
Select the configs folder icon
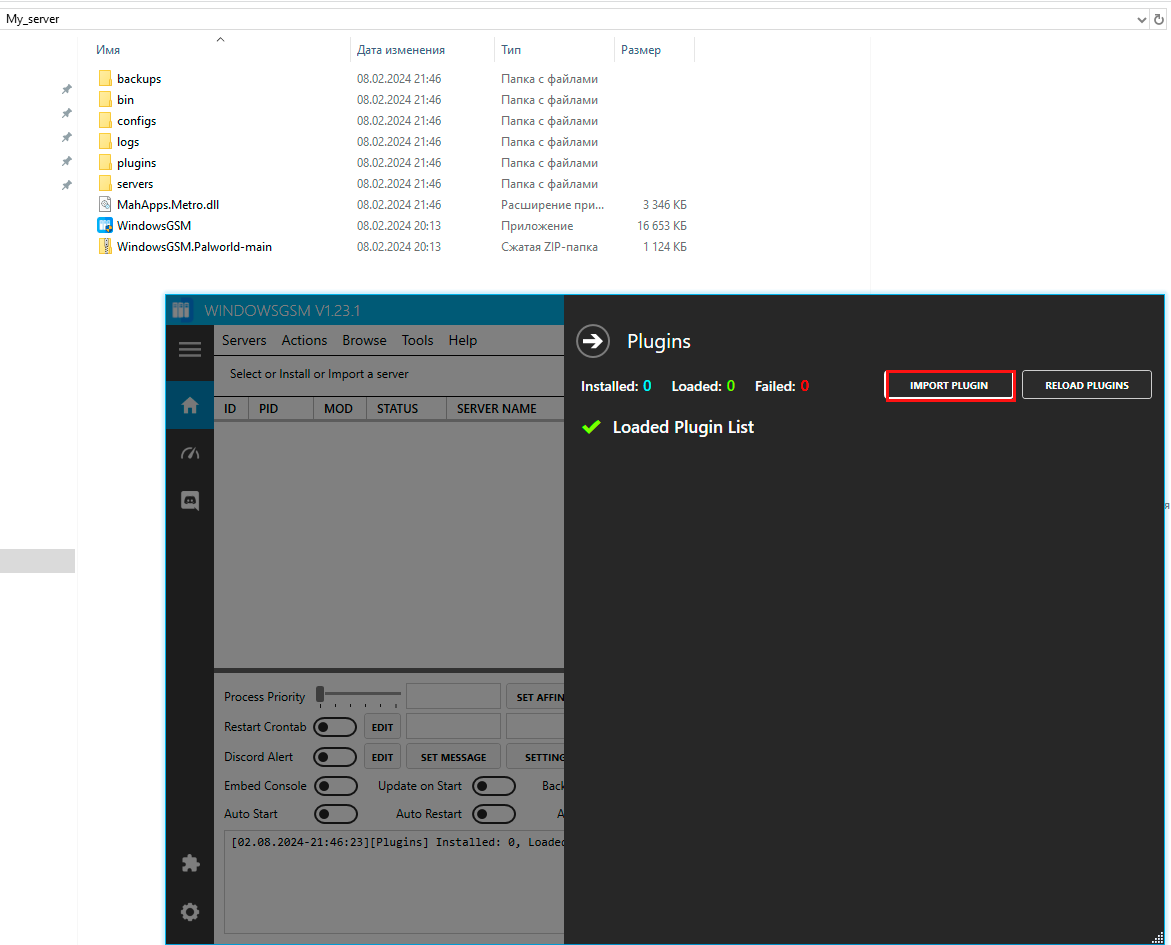[105, 120]
